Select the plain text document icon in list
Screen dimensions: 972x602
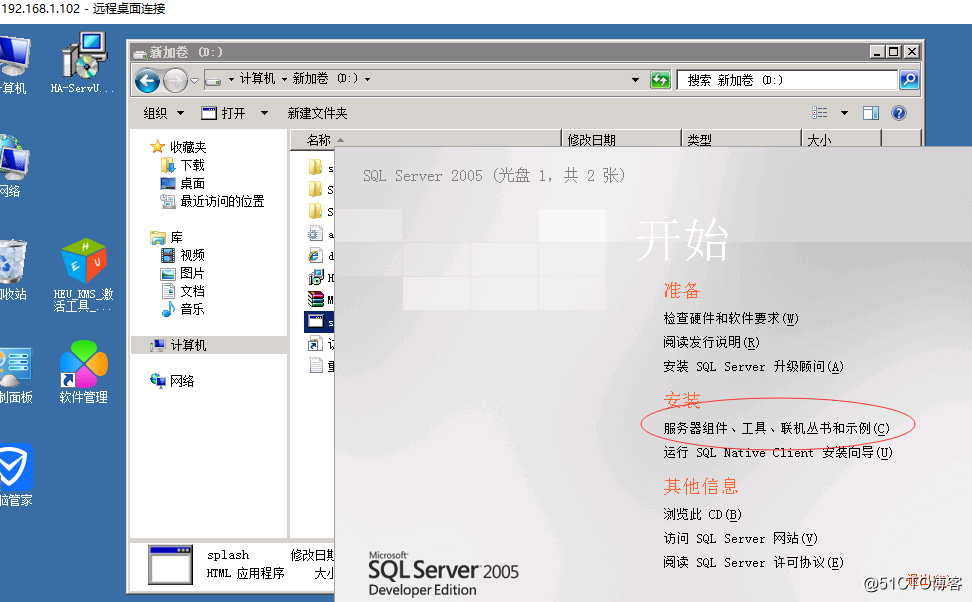pos(316,365)
